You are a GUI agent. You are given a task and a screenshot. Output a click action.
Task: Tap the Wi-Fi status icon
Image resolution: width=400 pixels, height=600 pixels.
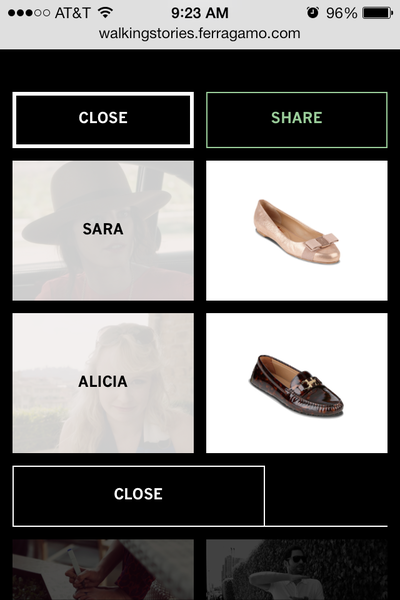(x=105, y=13)
